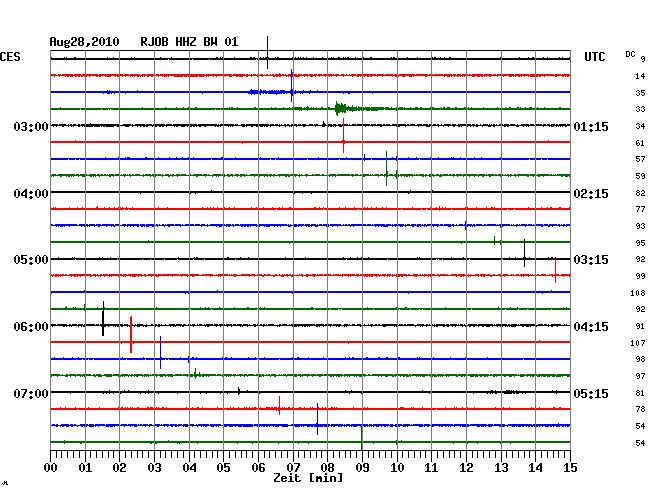
Task: Click the x-axis tick label '06'
Action: click(x=258, y=468)
